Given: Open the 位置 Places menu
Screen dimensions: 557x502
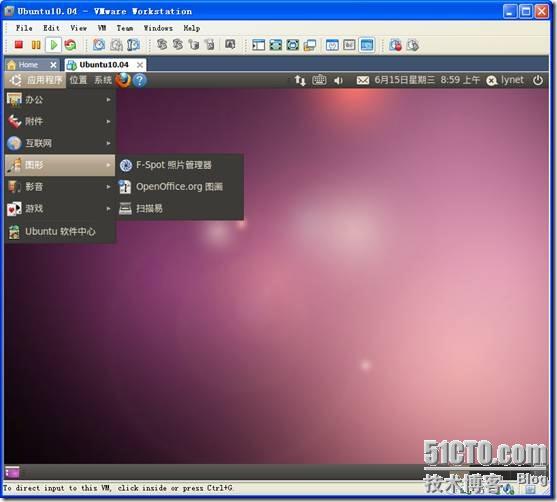Looking at the screenshot, I should pyautogui.click(x=79, y=80).
